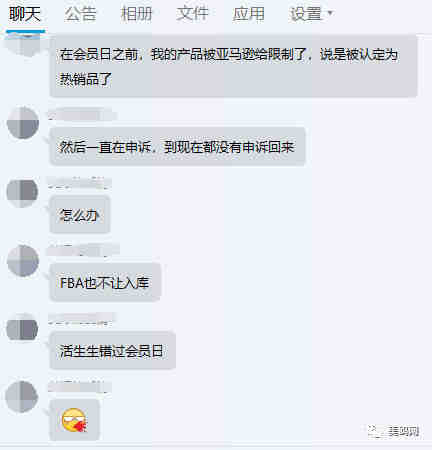This screenshot has height=450, width=432.
Task: Expand the 设置 dropdown arrow
Action: click(x=330, y=13)
